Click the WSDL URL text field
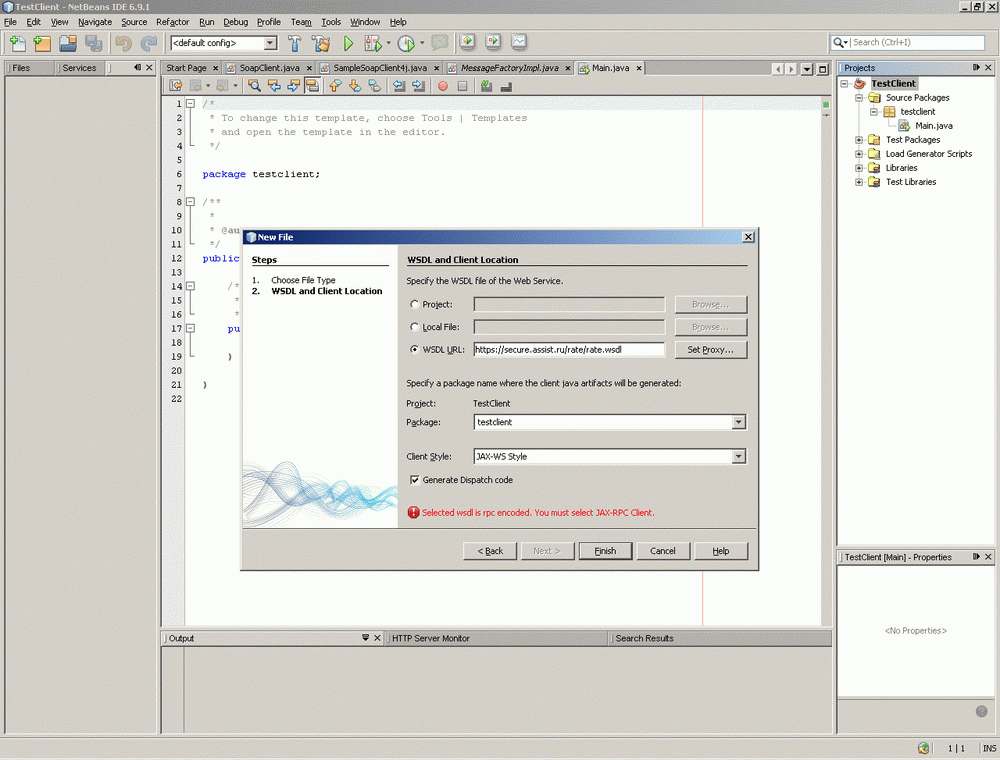Screen dimensions: 1000x760 [569, 349]
